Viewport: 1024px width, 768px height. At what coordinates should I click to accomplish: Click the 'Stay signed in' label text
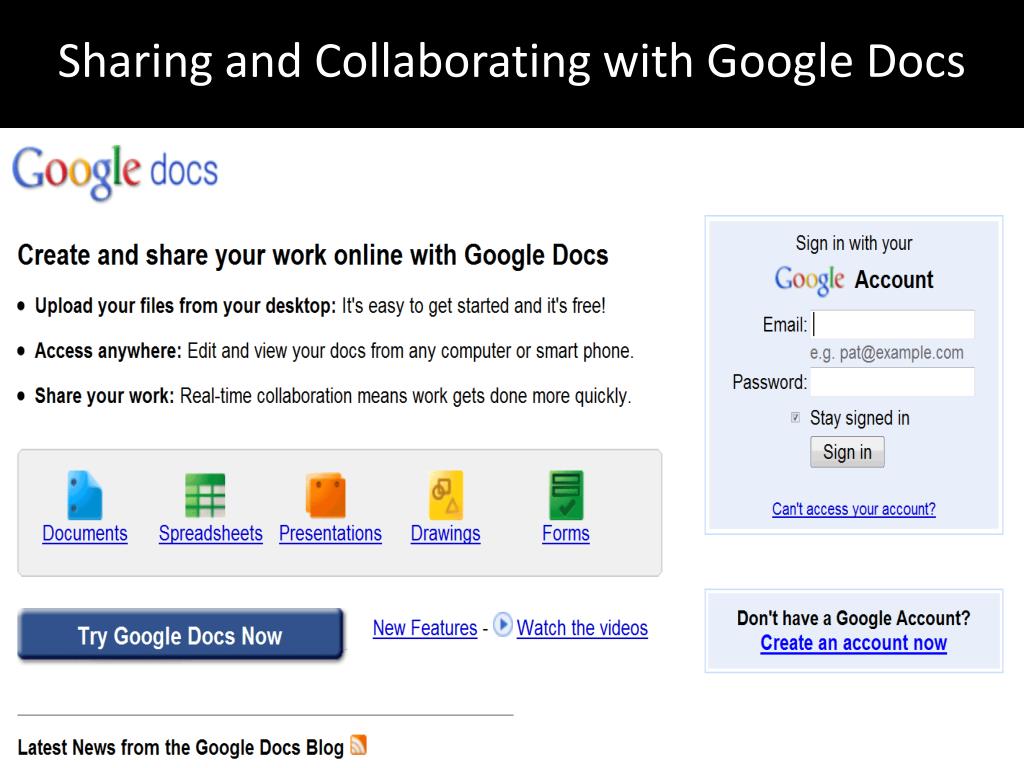(x=859, y=418)
